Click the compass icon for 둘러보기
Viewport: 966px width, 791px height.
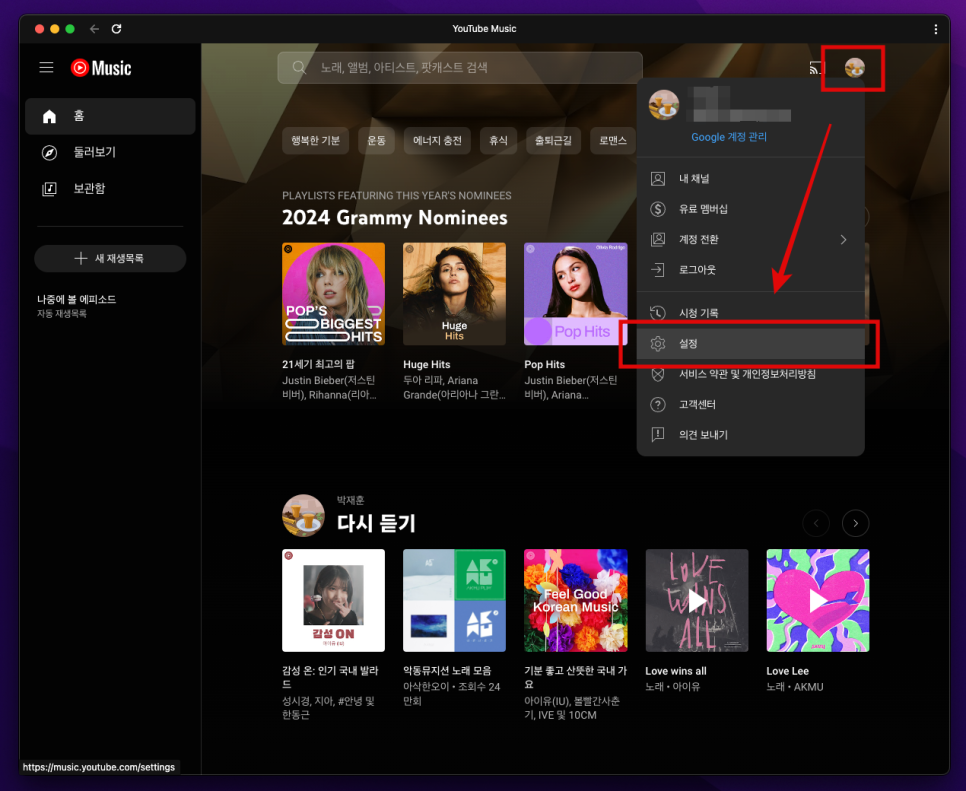point(49,152)
